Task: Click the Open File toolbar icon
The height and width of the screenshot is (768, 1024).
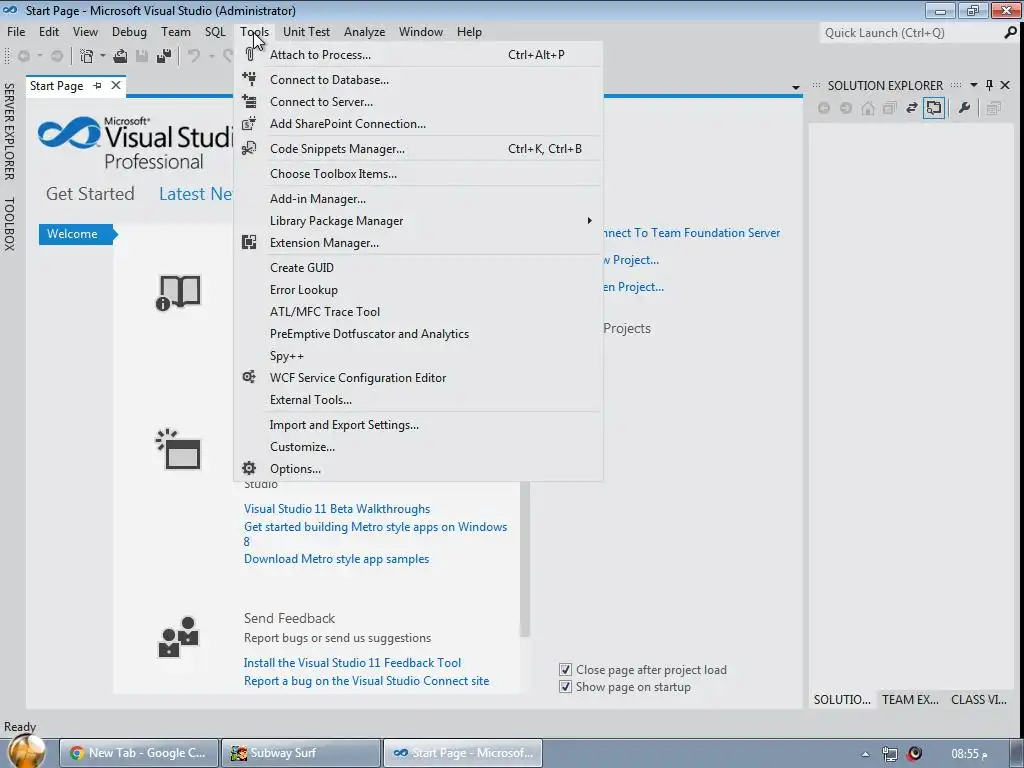Action: (x=120, y=56)
